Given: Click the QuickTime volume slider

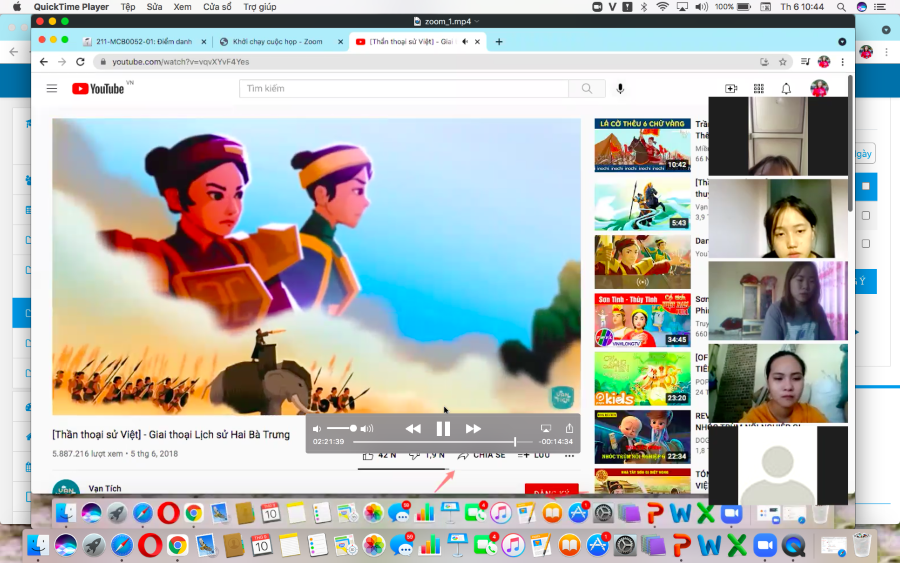Looking at the screenshot, I should point(342,429).
